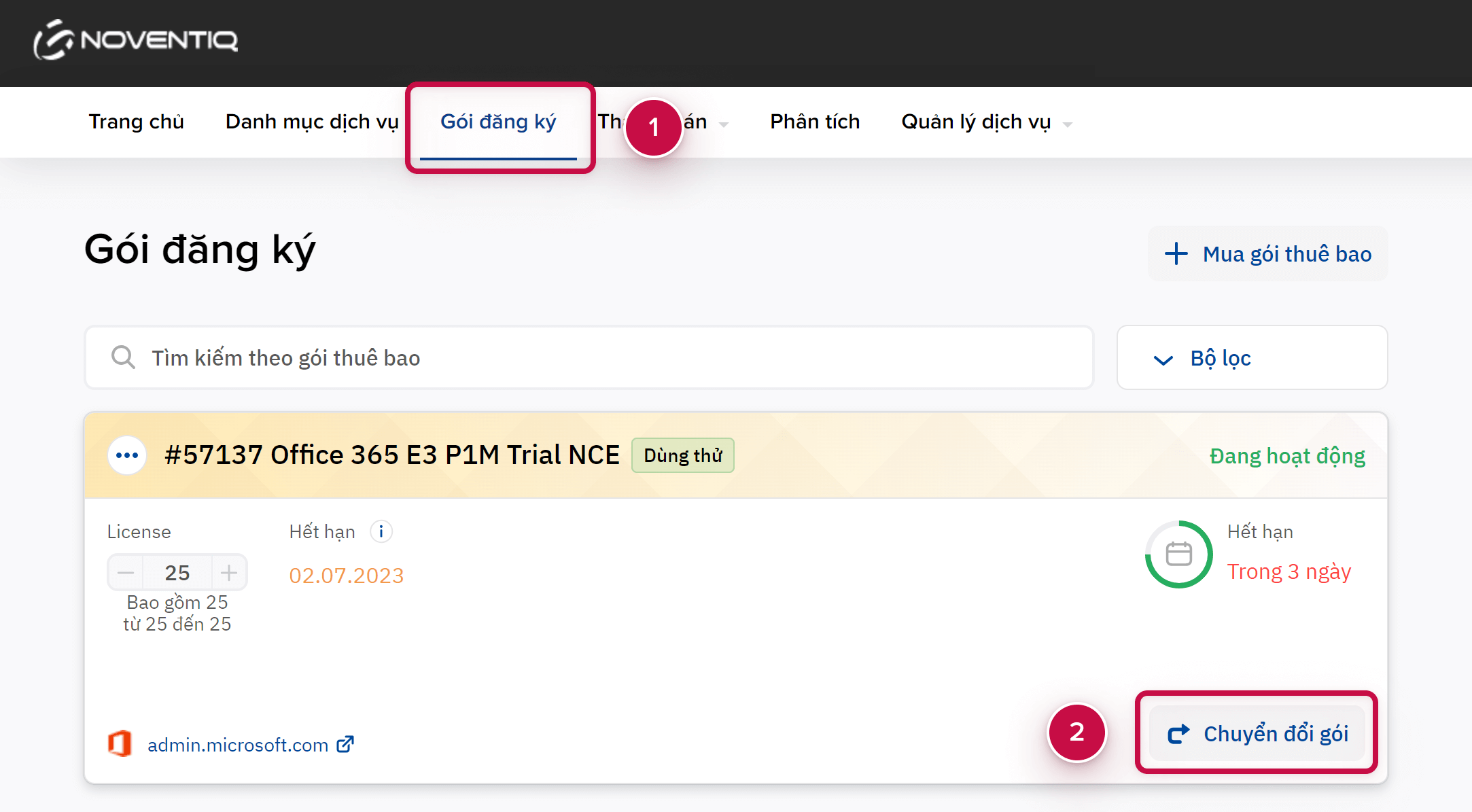Decrease license count with minus button
The image size is (1472, 812).
[126, 573]
